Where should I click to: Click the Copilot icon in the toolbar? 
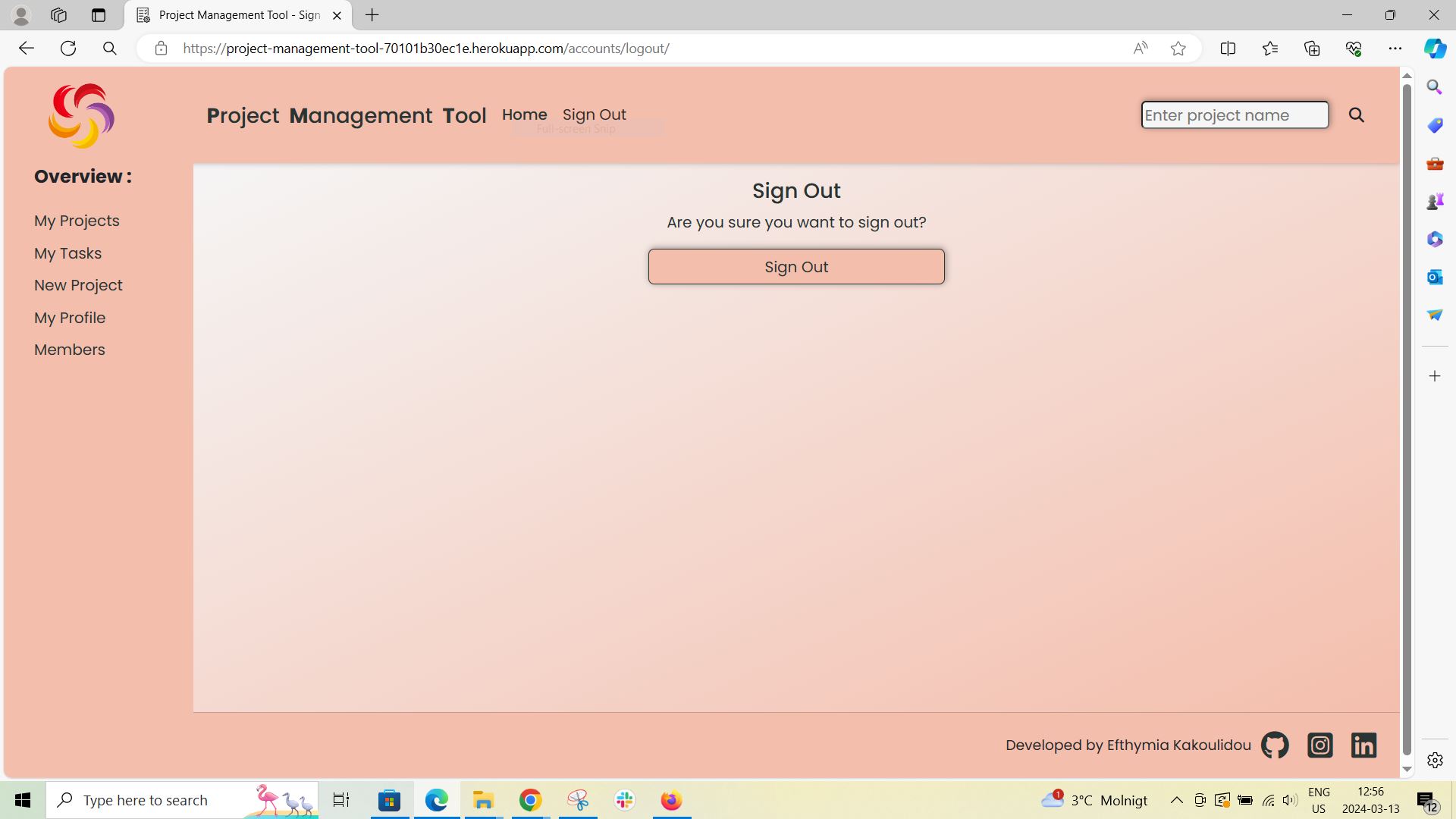1433,48
